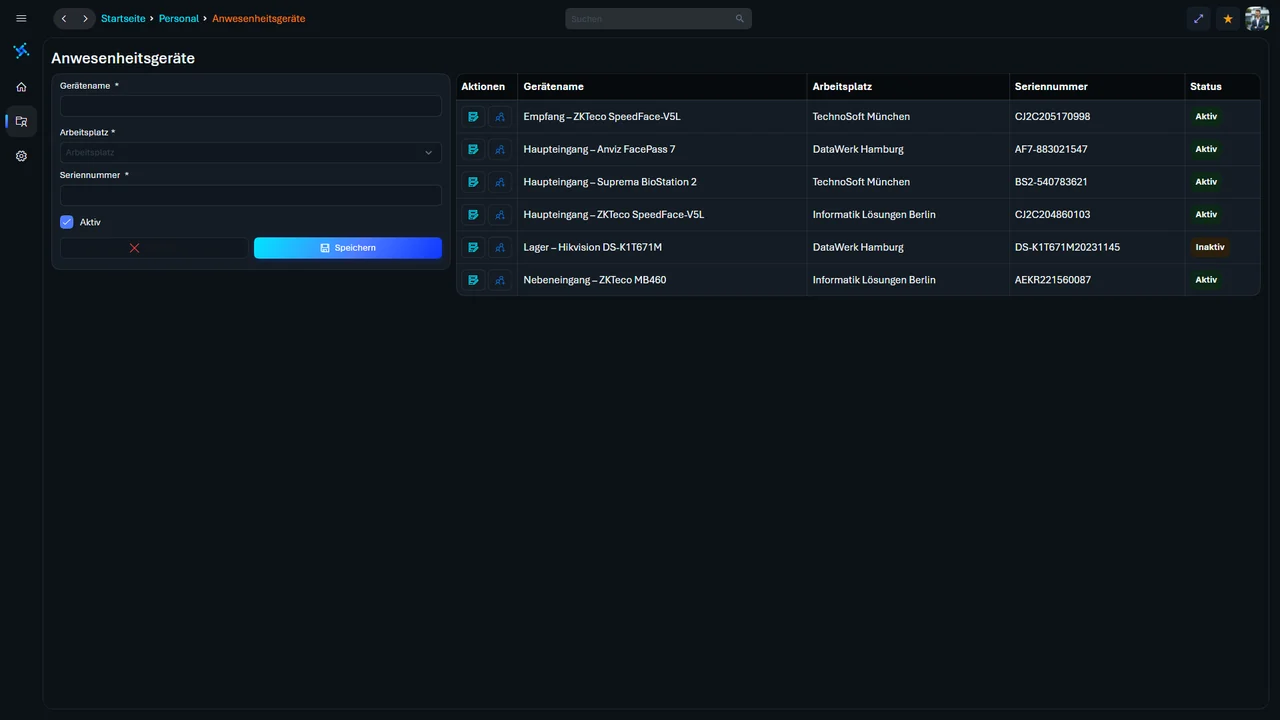Open the Arbeitsplatz dropdown
The image size is (1280, 720).
(x=251, y=153)
